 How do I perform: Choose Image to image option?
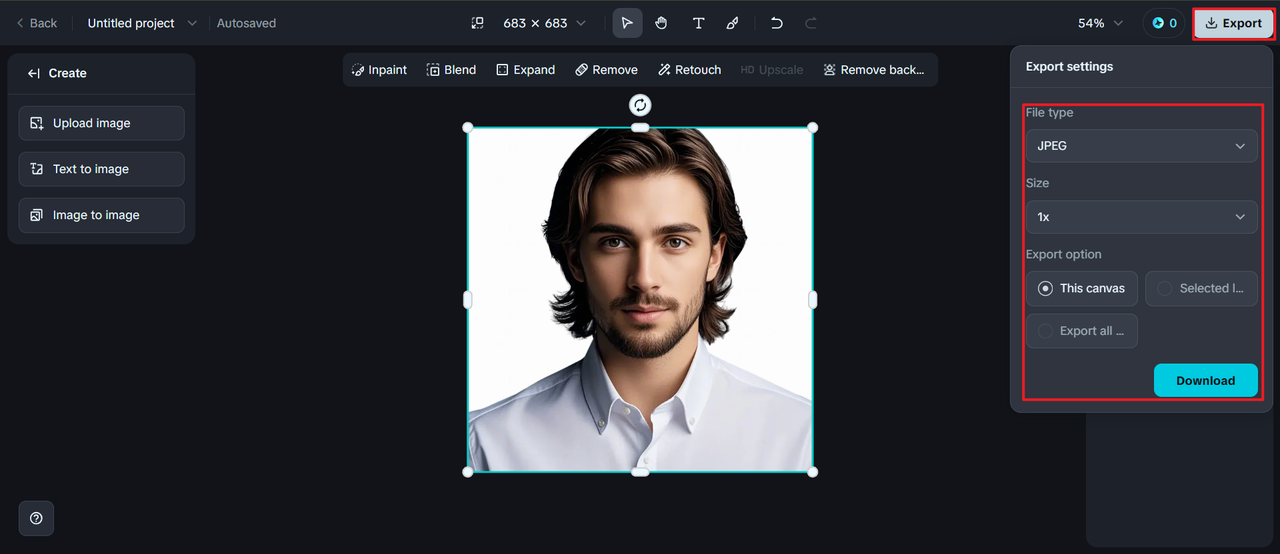(101, 215)
